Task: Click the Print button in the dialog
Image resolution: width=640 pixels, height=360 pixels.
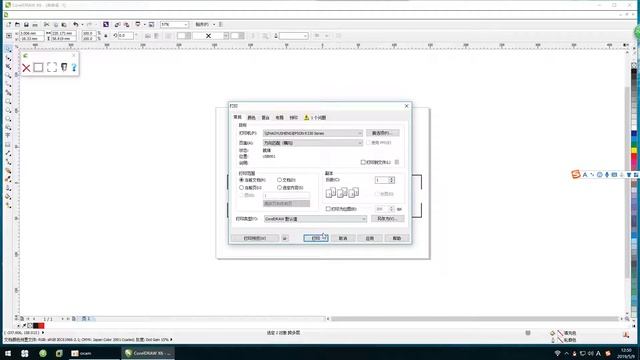Action: click(x=316, y=238)
